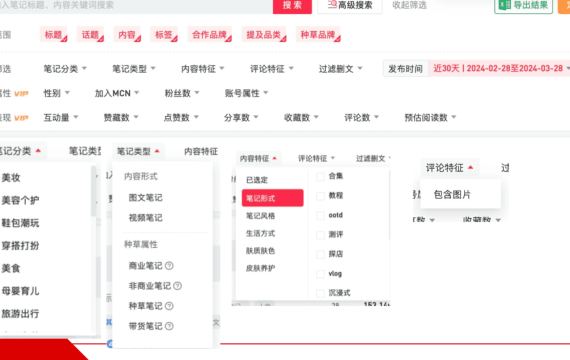570x360 pixels.
Task: Select 生活方式 in content feature panel
Action: [261, 233]
